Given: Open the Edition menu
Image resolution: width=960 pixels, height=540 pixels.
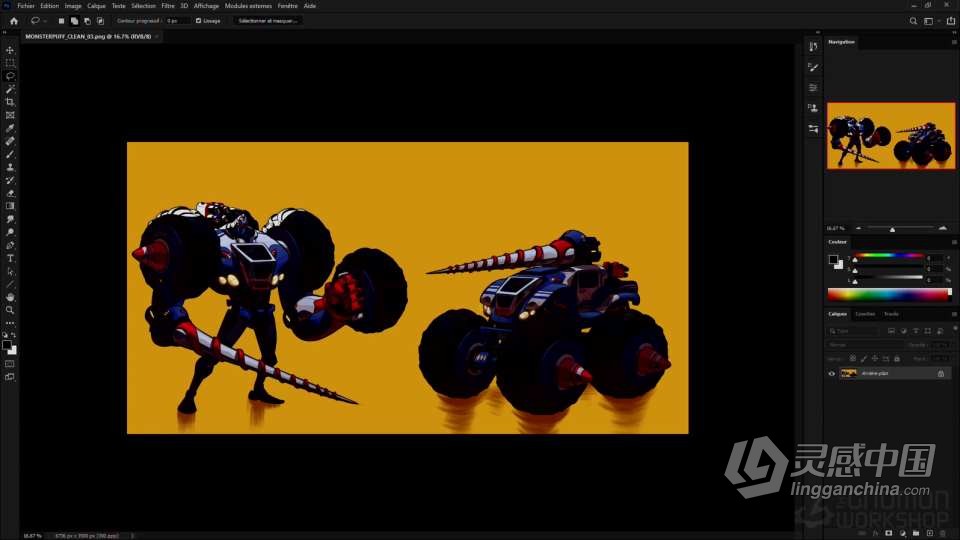Looking at the screenshot, I should tap(50, 6).
